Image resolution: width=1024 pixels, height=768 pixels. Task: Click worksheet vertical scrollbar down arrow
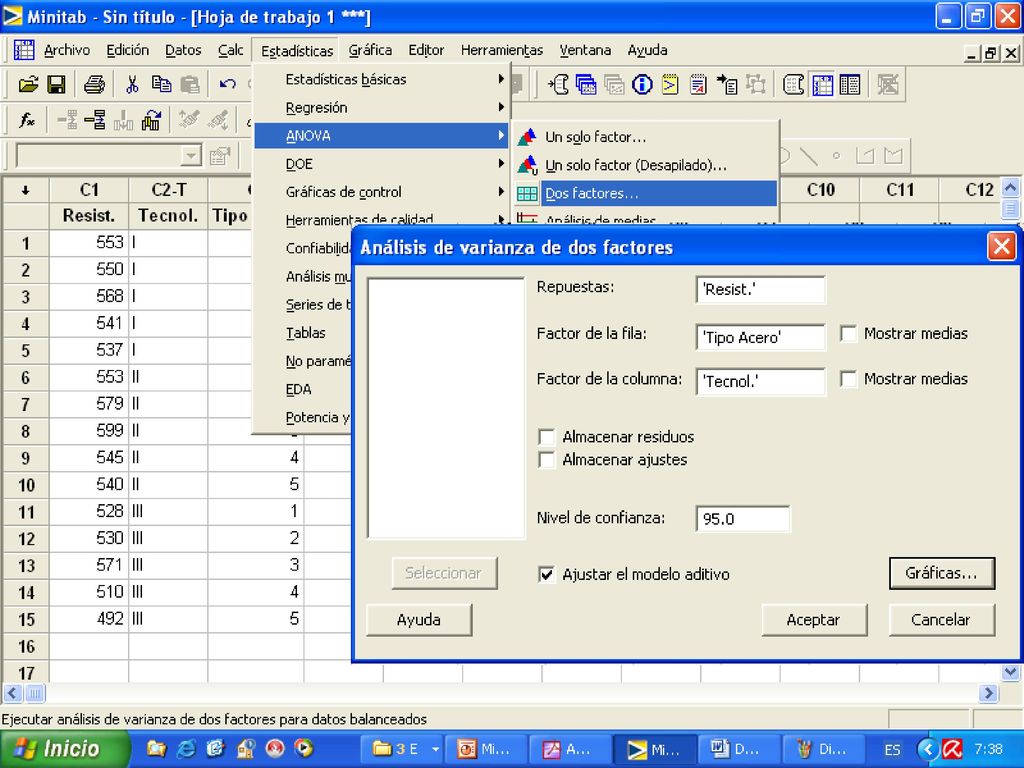pyautogui.click(x=1010, y=672)
